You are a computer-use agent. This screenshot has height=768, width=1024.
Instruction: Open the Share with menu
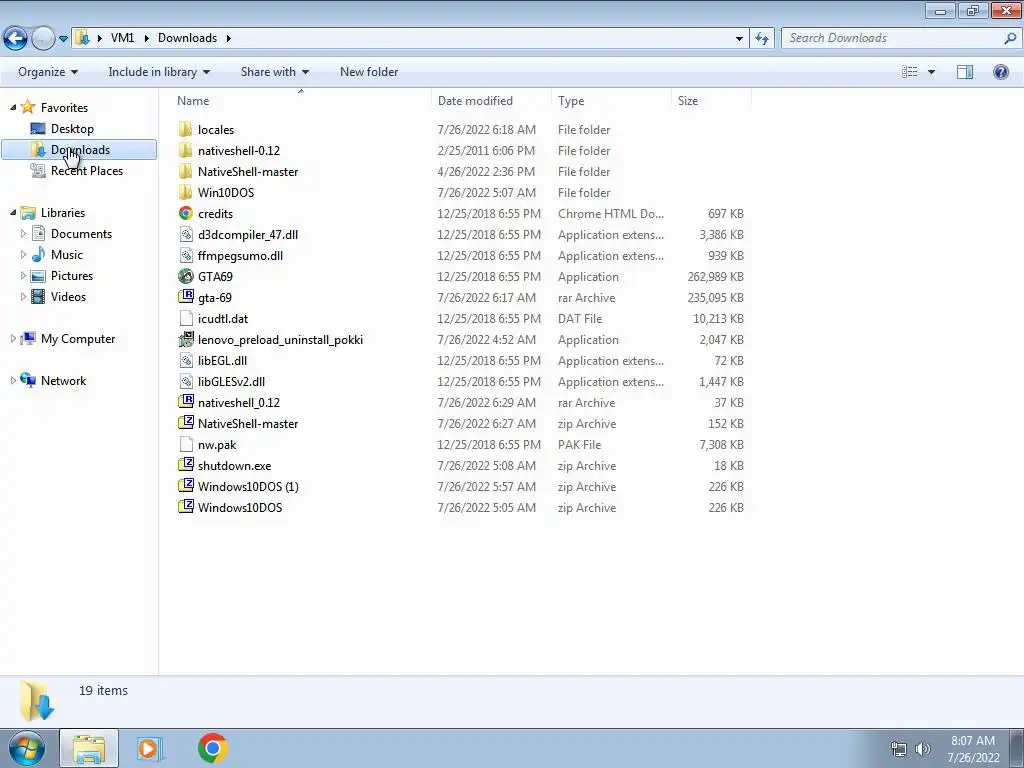pyautogui.click(x=274, y=72)
